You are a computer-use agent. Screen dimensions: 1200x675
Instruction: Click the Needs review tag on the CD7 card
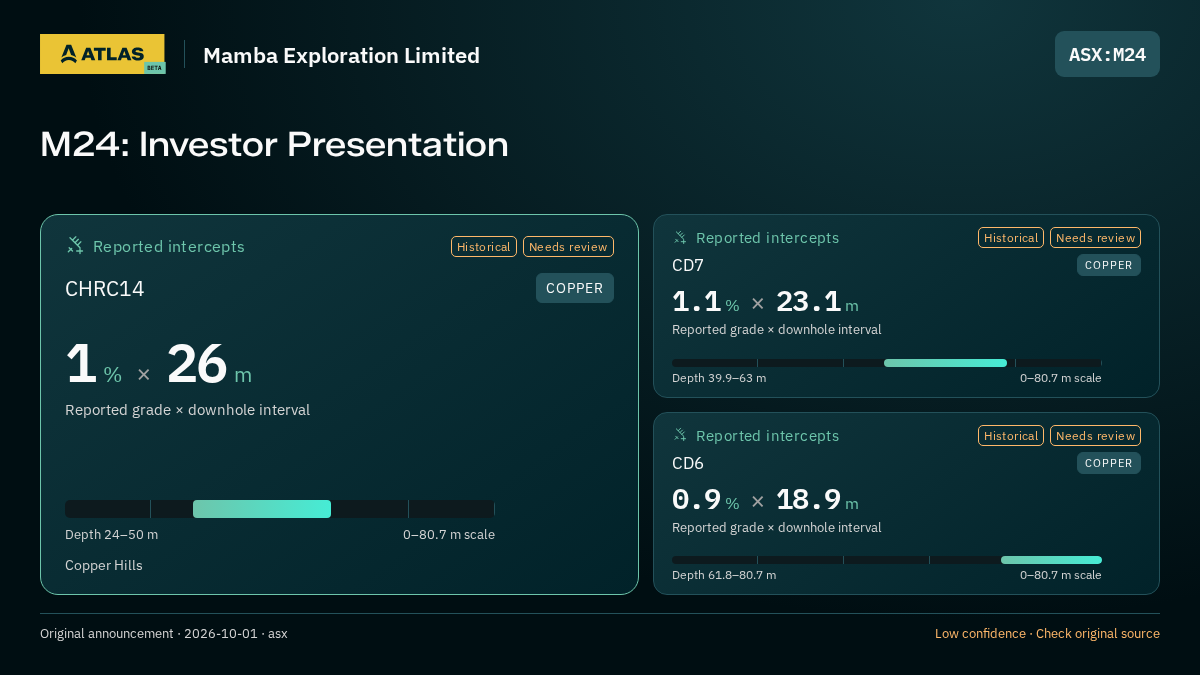point(1095,238)
